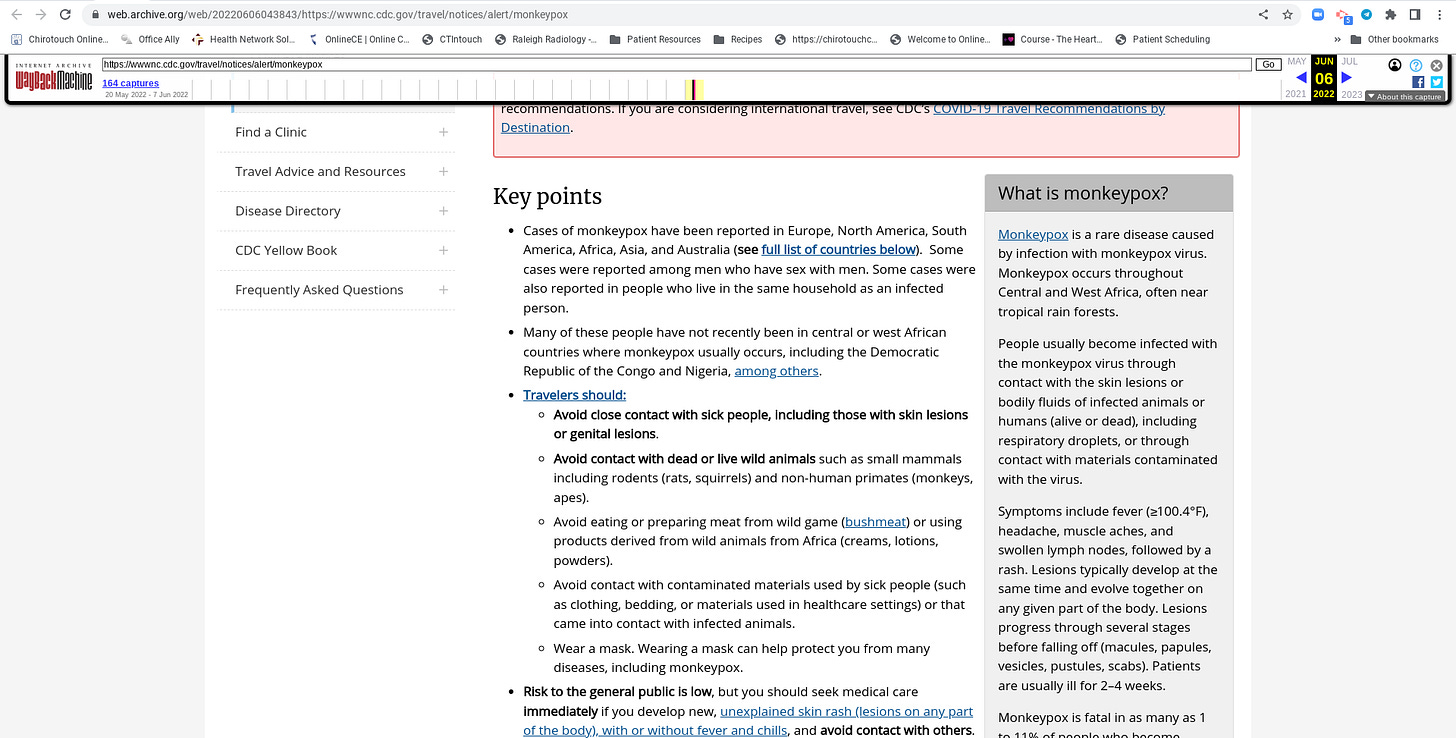The width and height of the screenshot is (1456, 738).
Task: Click the browser forward arrow
Action: [40, 15]
